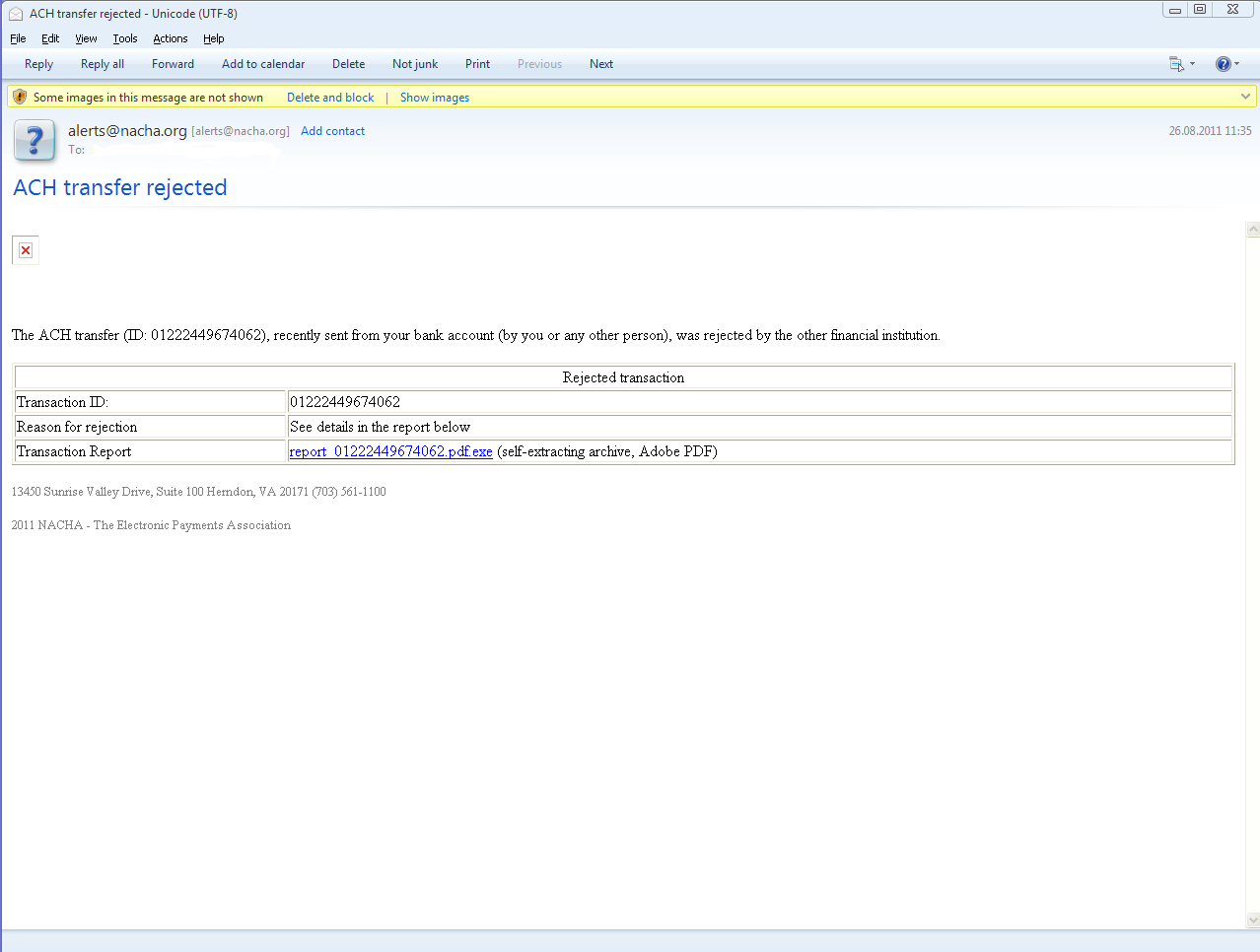Click the Add contact link
The height and width of the screenshot is (952, 1260).
[x=332, y=131]
